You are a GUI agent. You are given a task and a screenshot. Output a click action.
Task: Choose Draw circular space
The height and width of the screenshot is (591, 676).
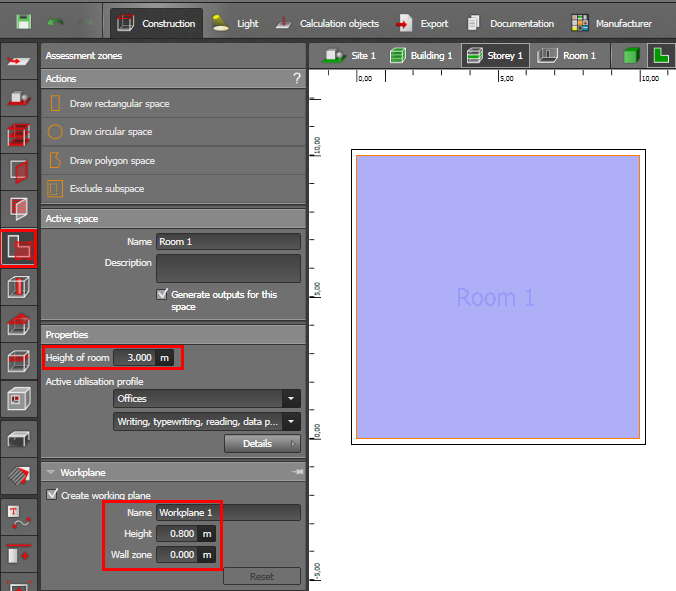pyautogui.click(x=173, y=131)
